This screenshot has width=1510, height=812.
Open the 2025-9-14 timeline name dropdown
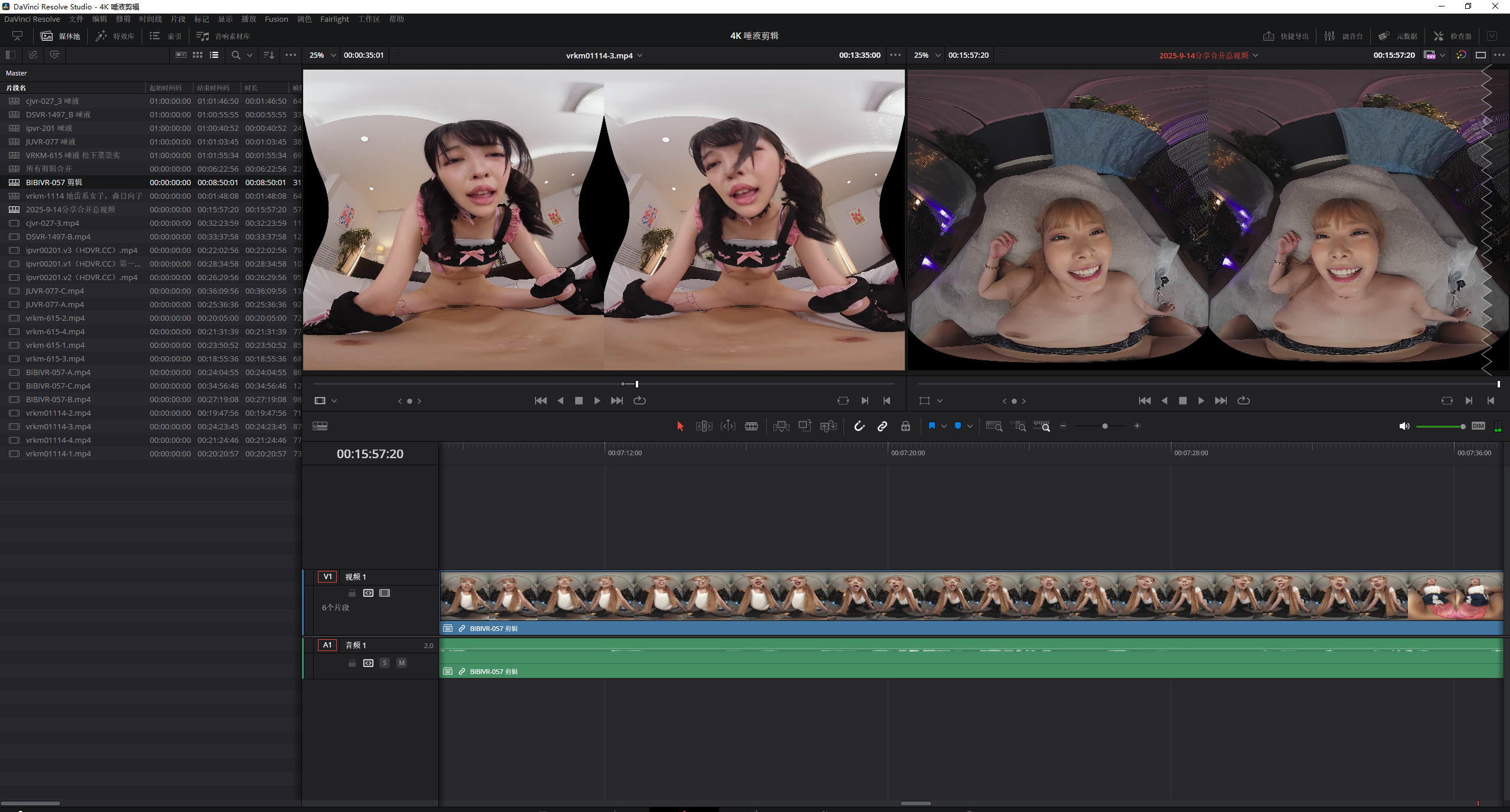pyautogui.click(x=1209, y=55)
